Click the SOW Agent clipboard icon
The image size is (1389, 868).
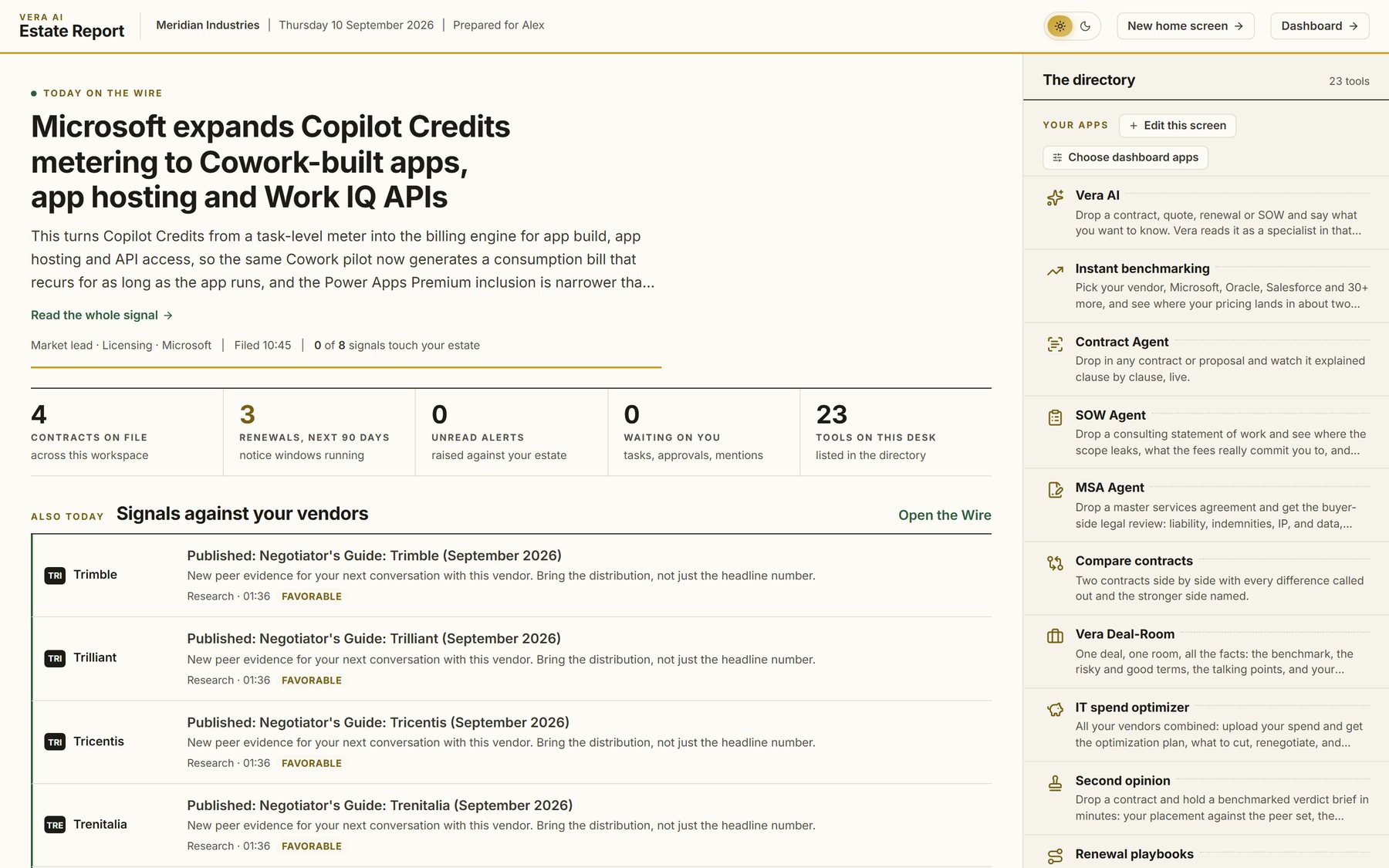[1055, 417]
